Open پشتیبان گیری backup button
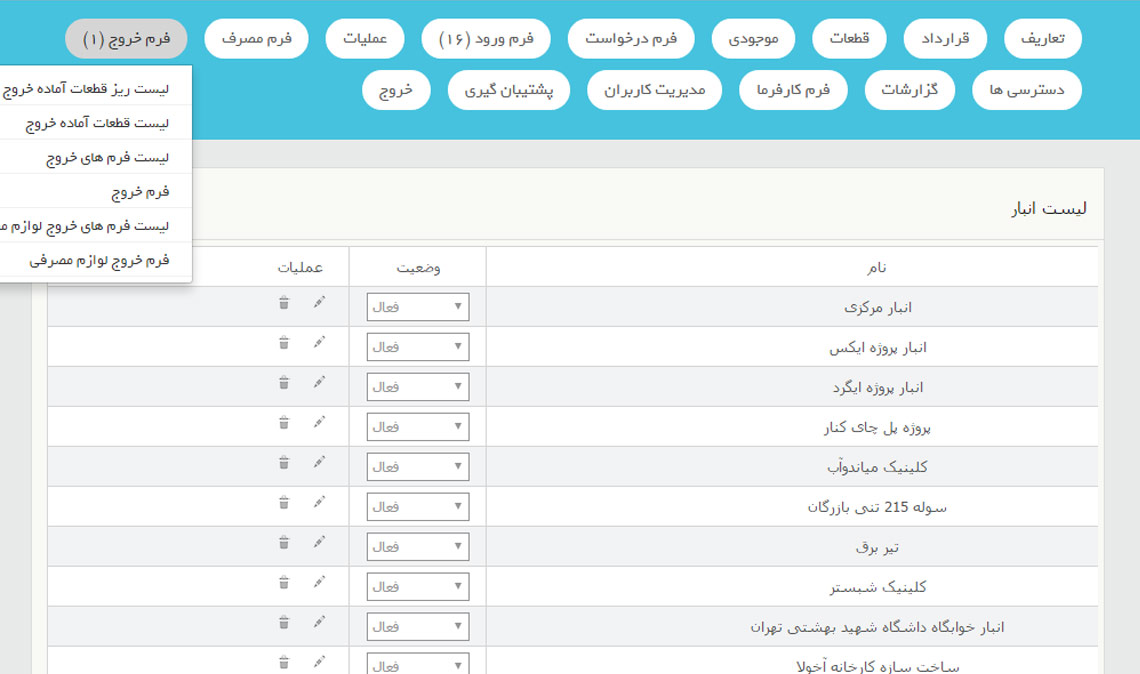The height and width of the screenshot is (674, 1140). point(509,90)
